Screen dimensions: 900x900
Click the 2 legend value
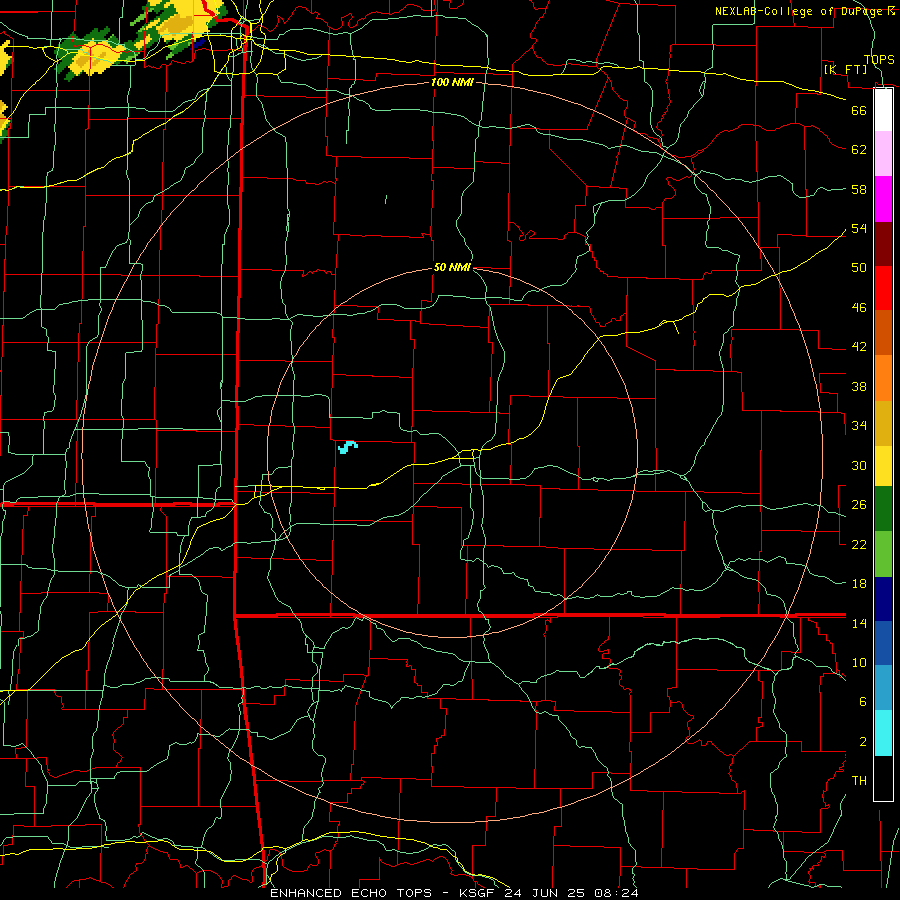tap(863, 742)
